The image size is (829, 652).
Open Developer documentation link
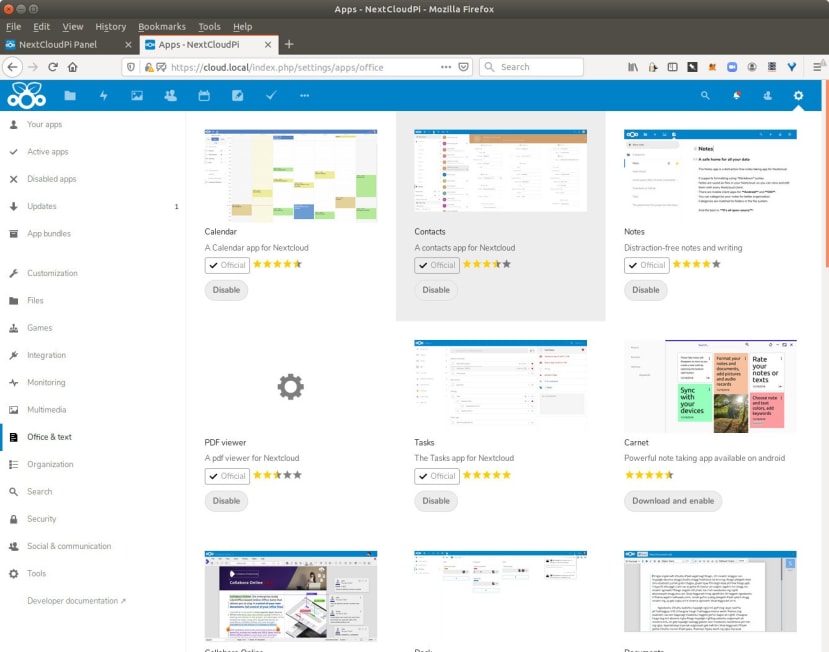click(x=77, y=601)
